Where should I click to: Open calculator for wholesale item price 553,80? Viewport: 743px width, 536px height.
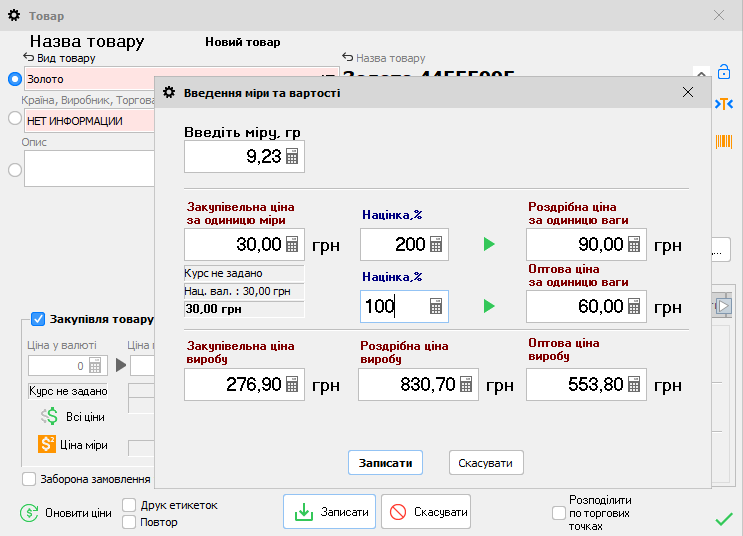[634, 384]
